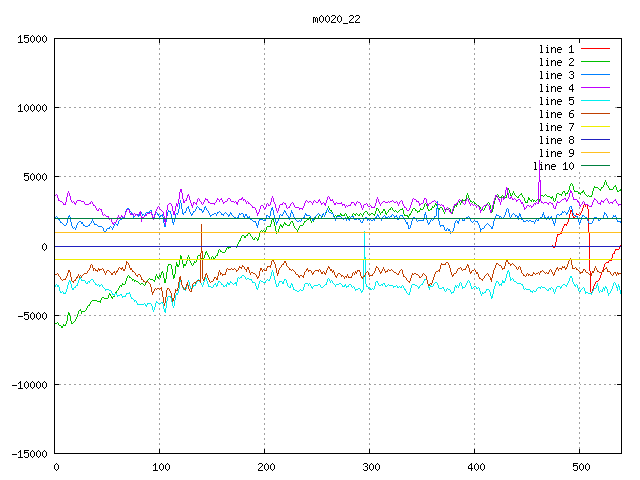
Task: Click the 300 x-axis tick label
Action: (x=369, y=466)
